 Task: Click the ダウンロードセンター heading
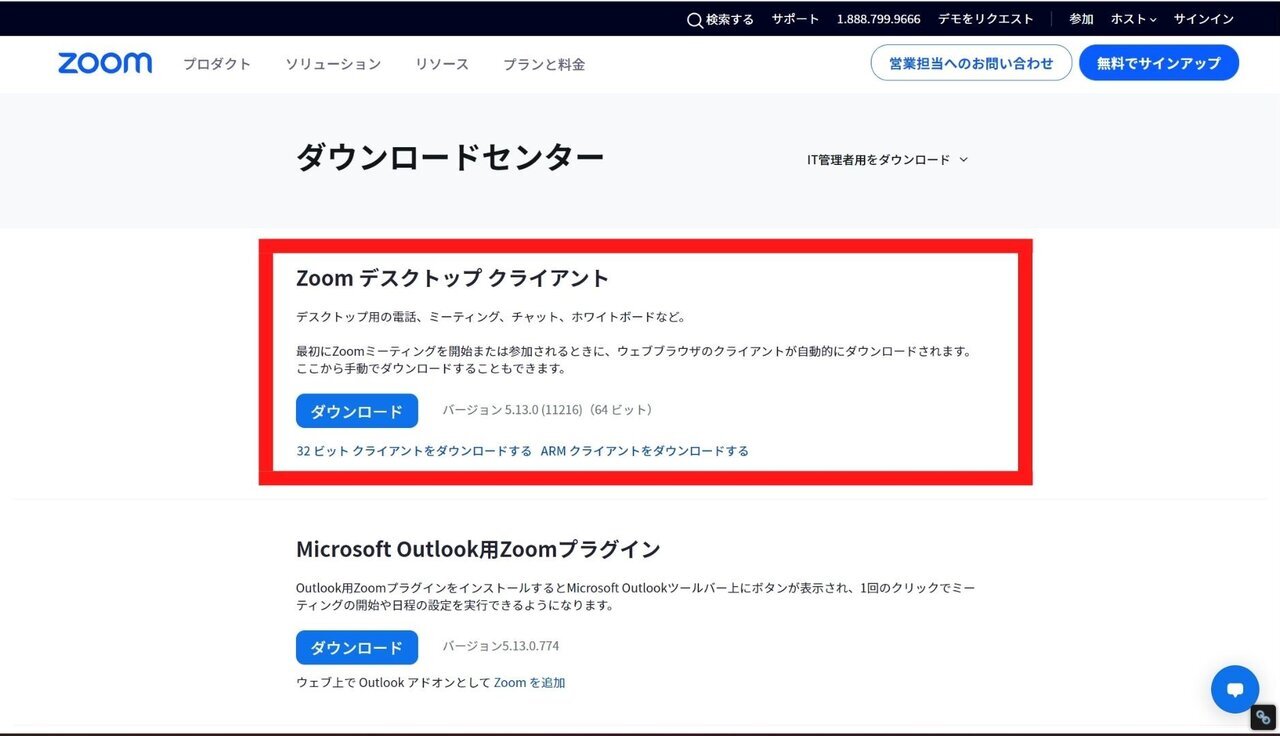coord(450,158)
